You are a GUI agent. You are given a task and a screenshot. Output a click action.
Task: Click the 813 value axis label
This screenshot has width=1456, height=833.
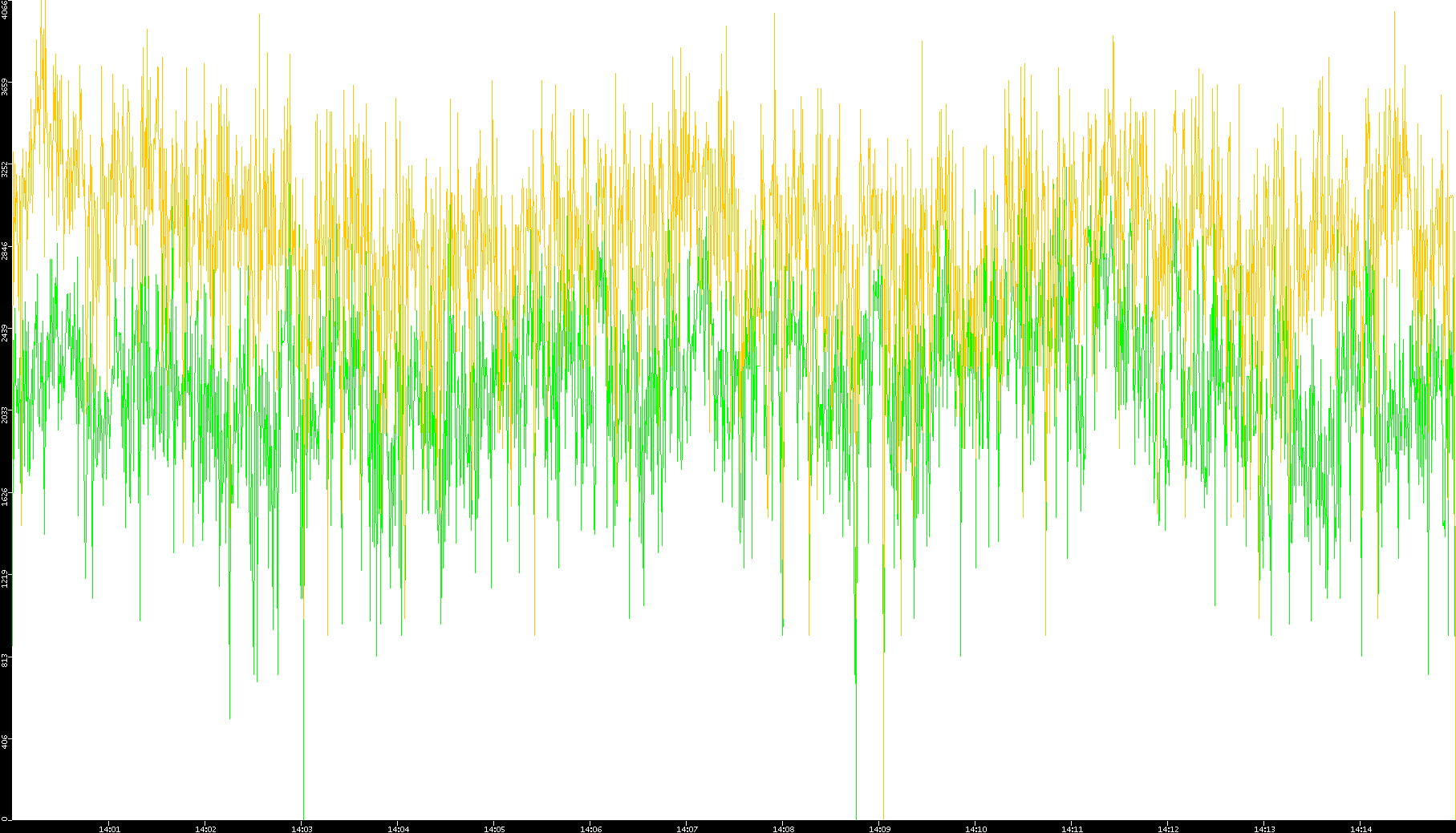[x=5, y=659]
